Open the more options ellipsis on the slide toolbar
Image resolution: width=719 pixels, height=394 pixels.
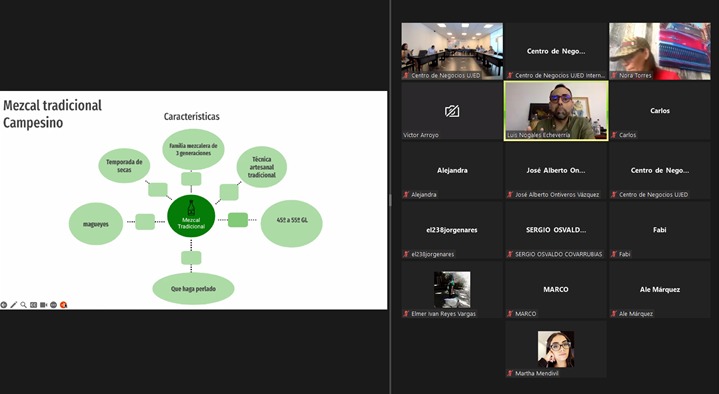click(x=53, y=305)
